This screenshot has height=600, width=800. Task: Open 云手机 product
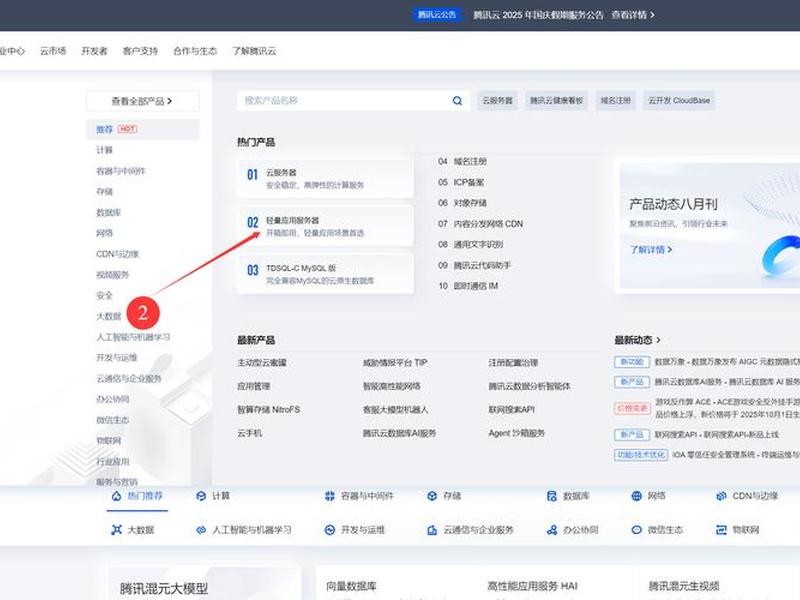[249, 433]
